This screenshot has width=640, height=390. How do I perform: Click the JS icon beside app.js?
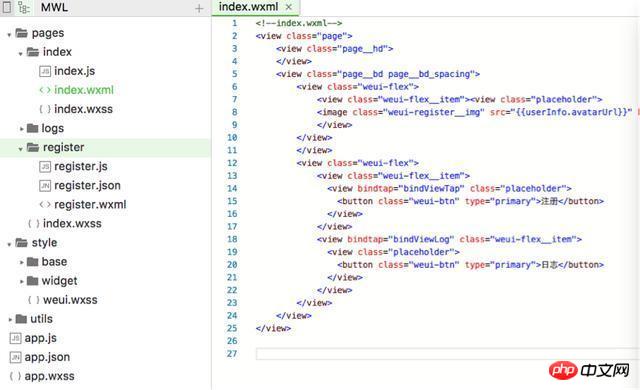click(16, 338)
